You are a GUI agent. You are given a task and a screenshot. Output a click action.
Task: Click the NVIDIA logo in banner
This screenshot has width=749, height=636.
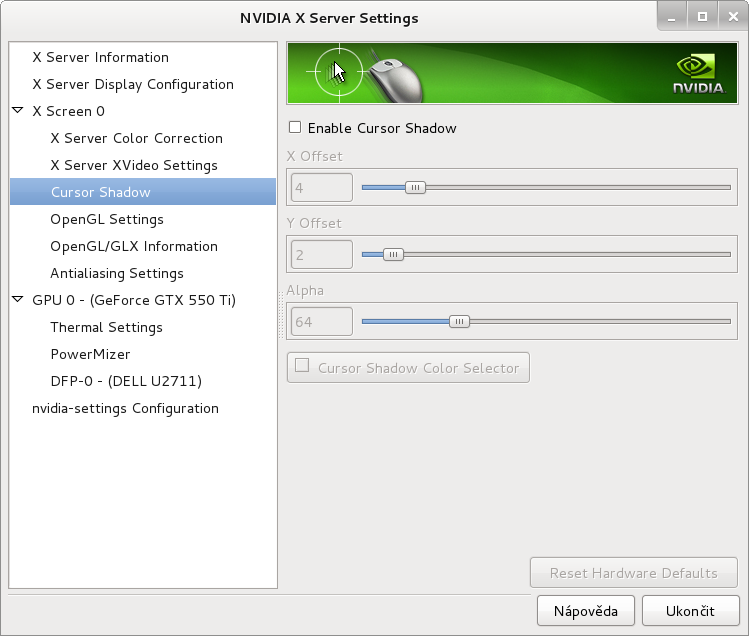click(698, 74)
